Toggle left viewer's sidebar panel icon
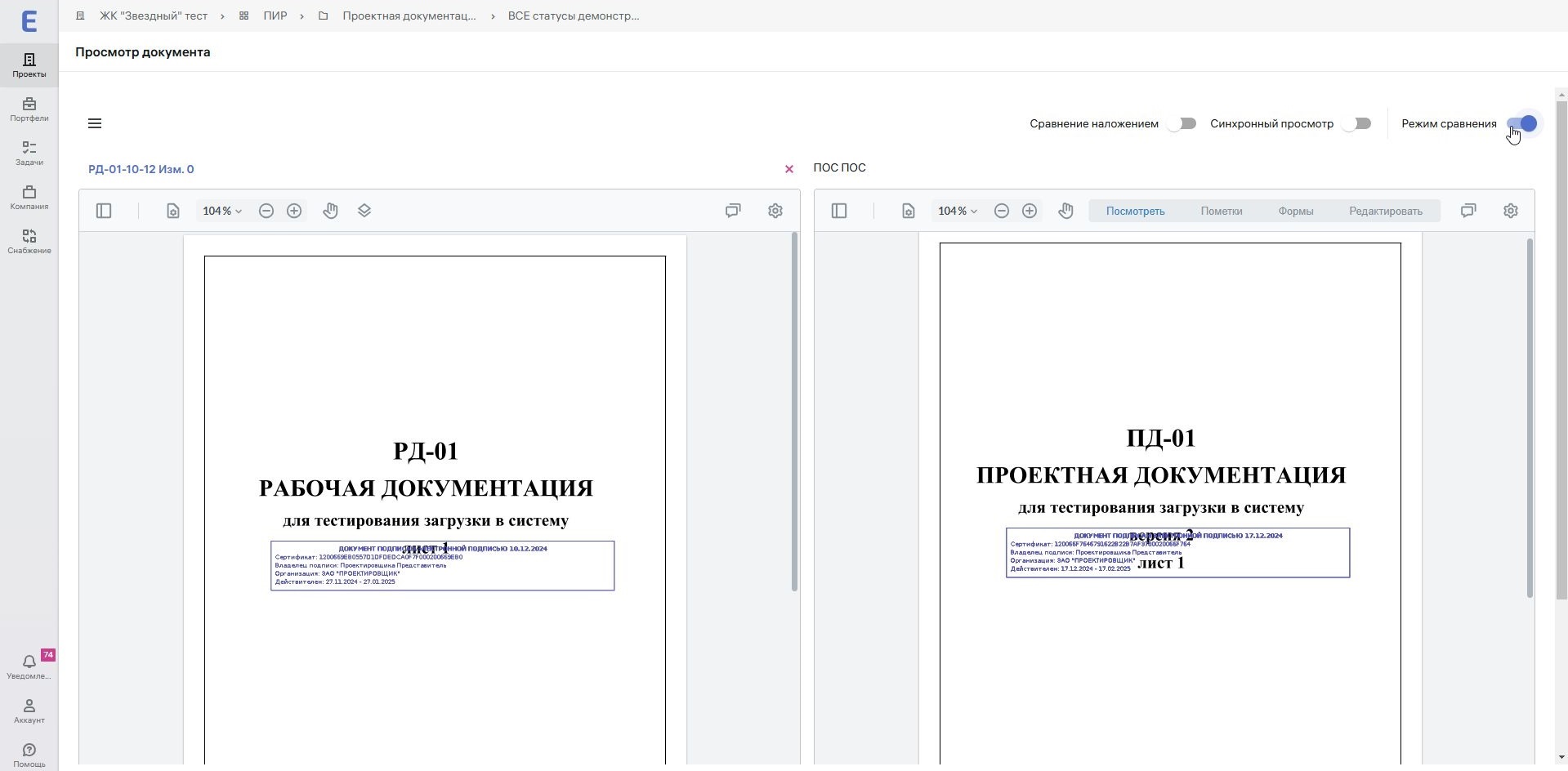This screenshot has width=1568, height=771. pos(104,211)
